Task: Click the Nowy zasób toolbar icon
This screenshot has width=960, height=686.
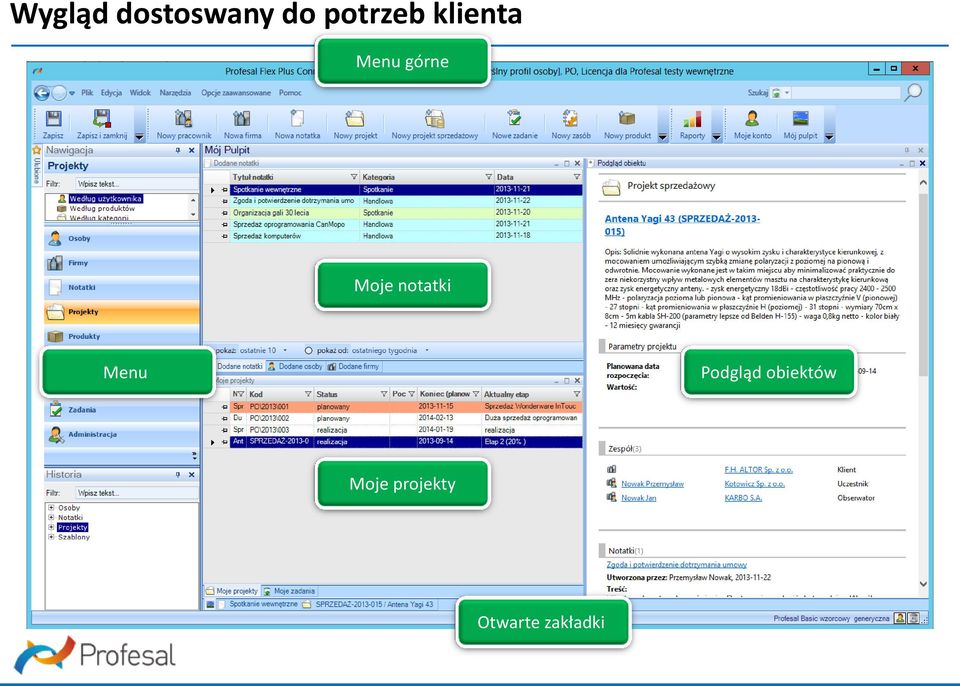Action: [x=571, y=119]
